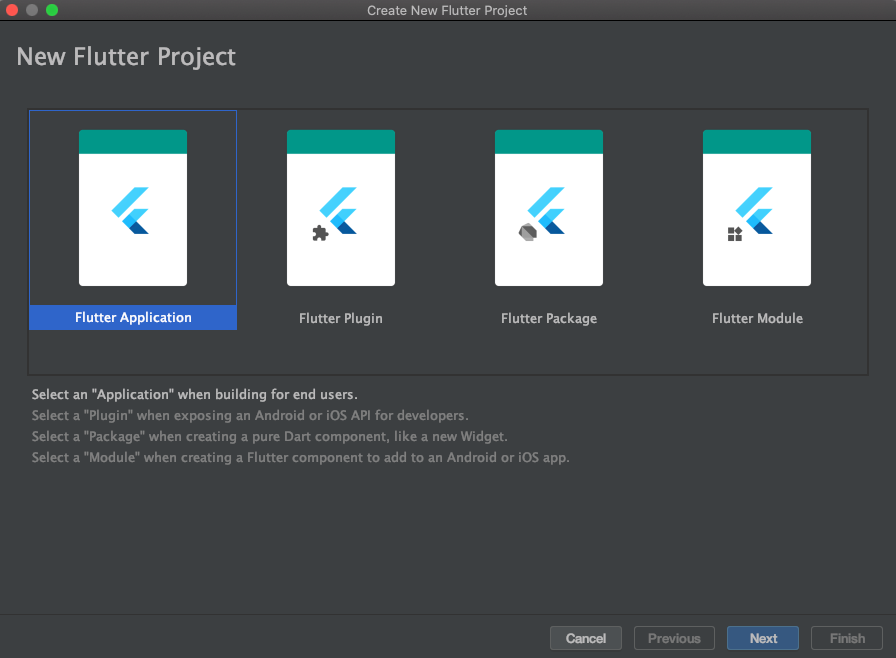Click the Finish button
This screenshot has height=658, width=896.
(x=847, y=638)
